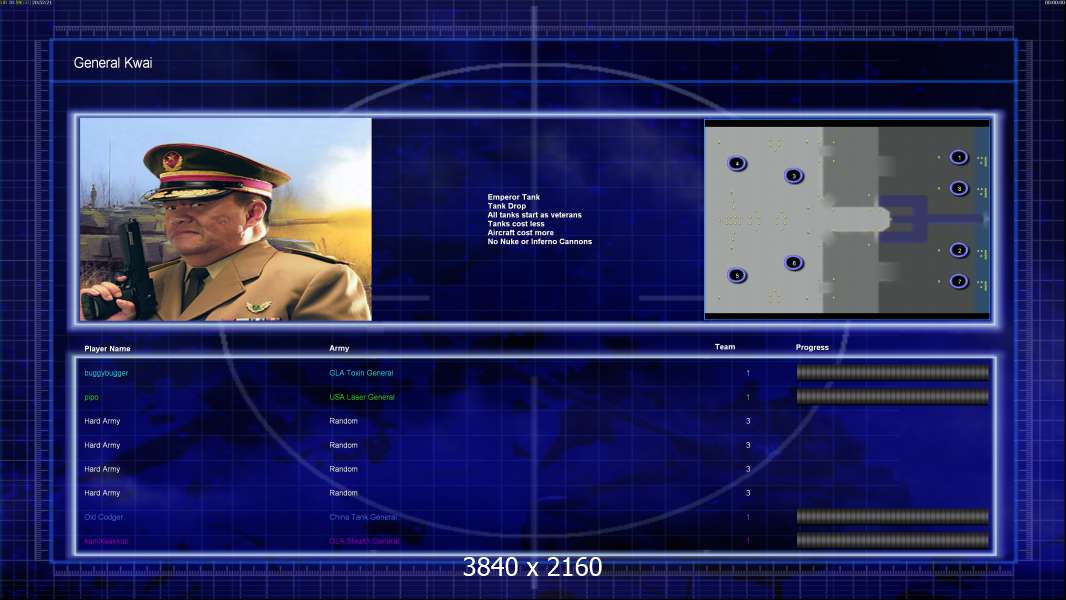
Task: Click the General Kwai title text
Action: [x=113, y=63]
